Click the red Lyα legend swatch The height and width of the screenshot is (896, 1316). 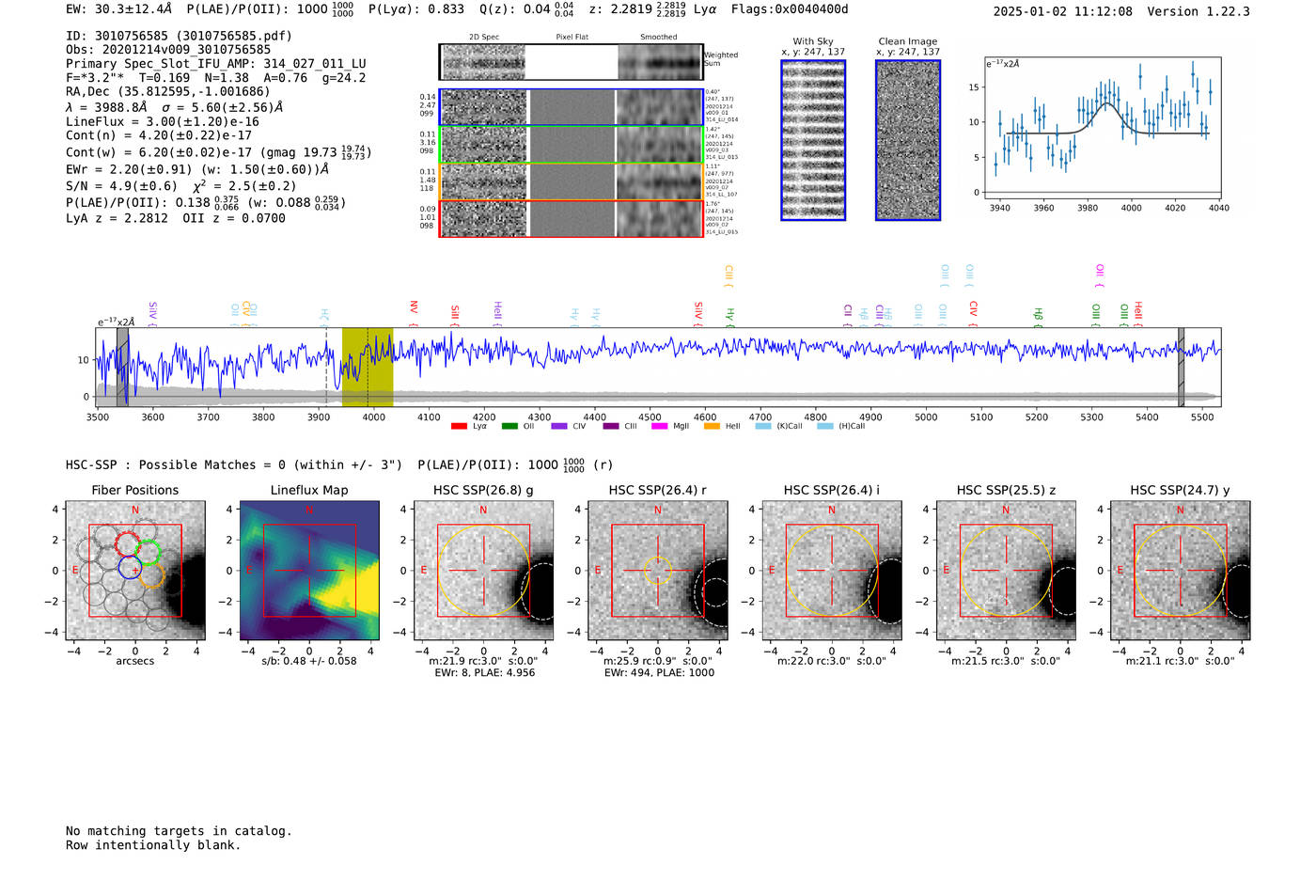point(459,426)
